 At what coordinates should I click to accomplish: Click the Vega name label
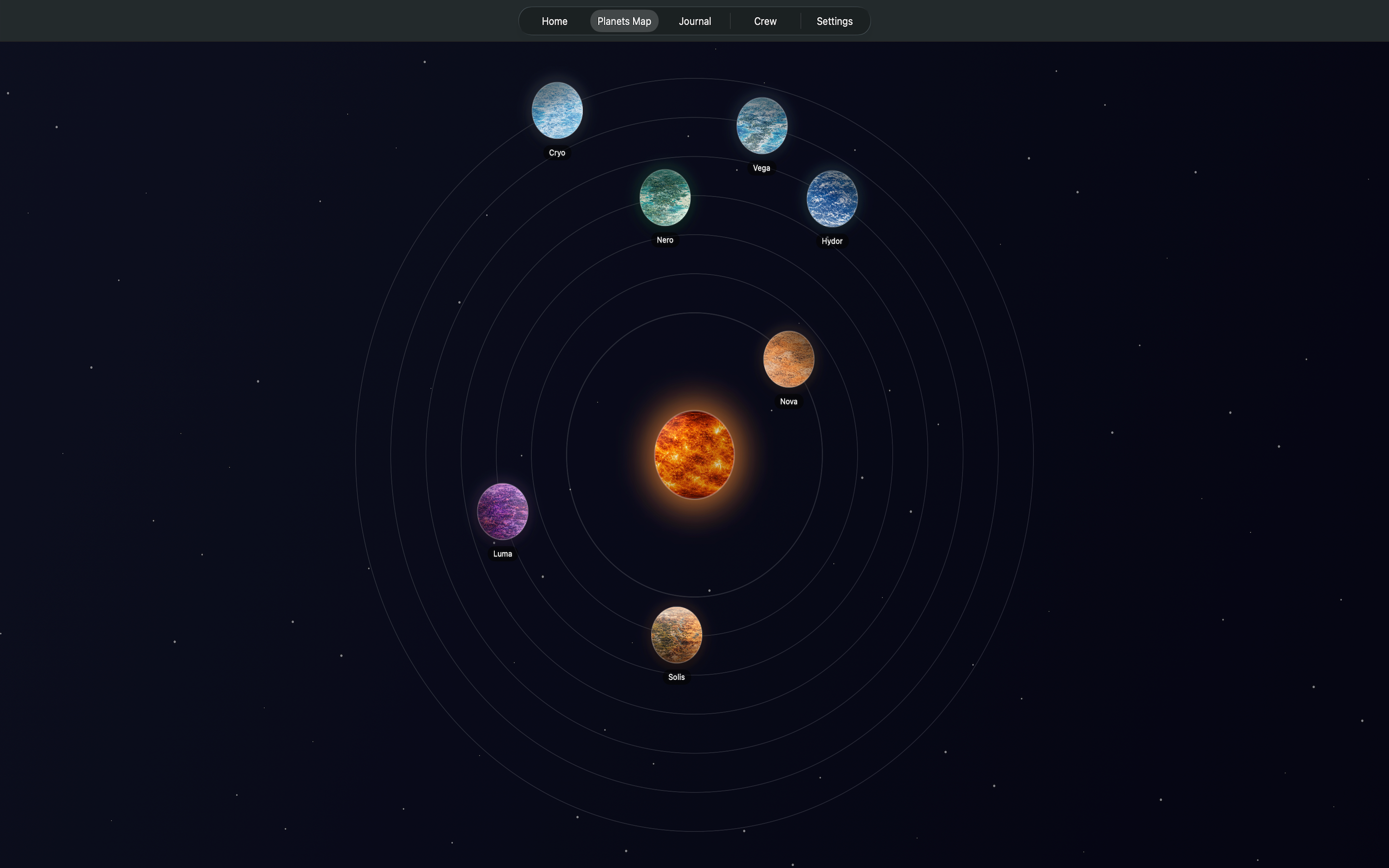pos(762,168)
